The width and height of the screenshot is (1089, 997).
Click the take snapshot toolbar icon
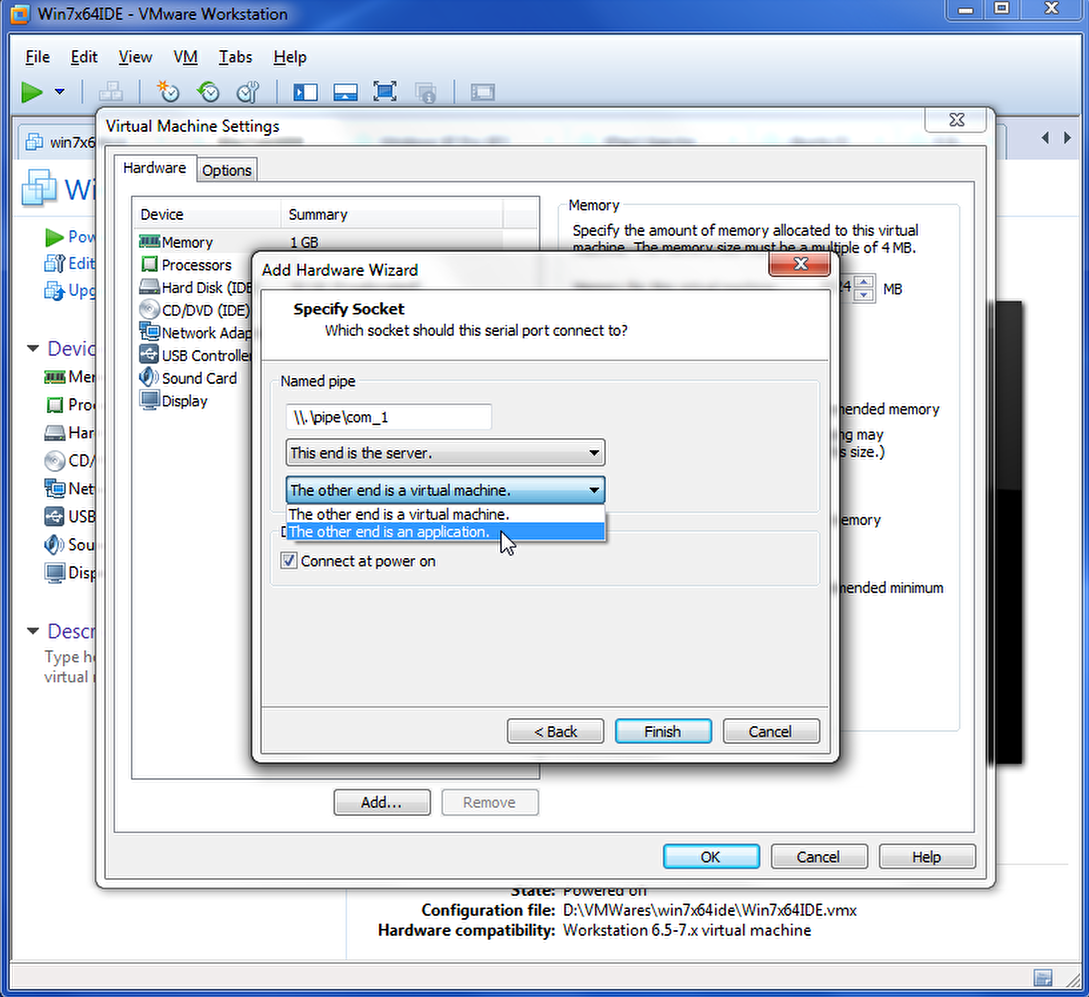pyautogui.click(x=168, y=92)
